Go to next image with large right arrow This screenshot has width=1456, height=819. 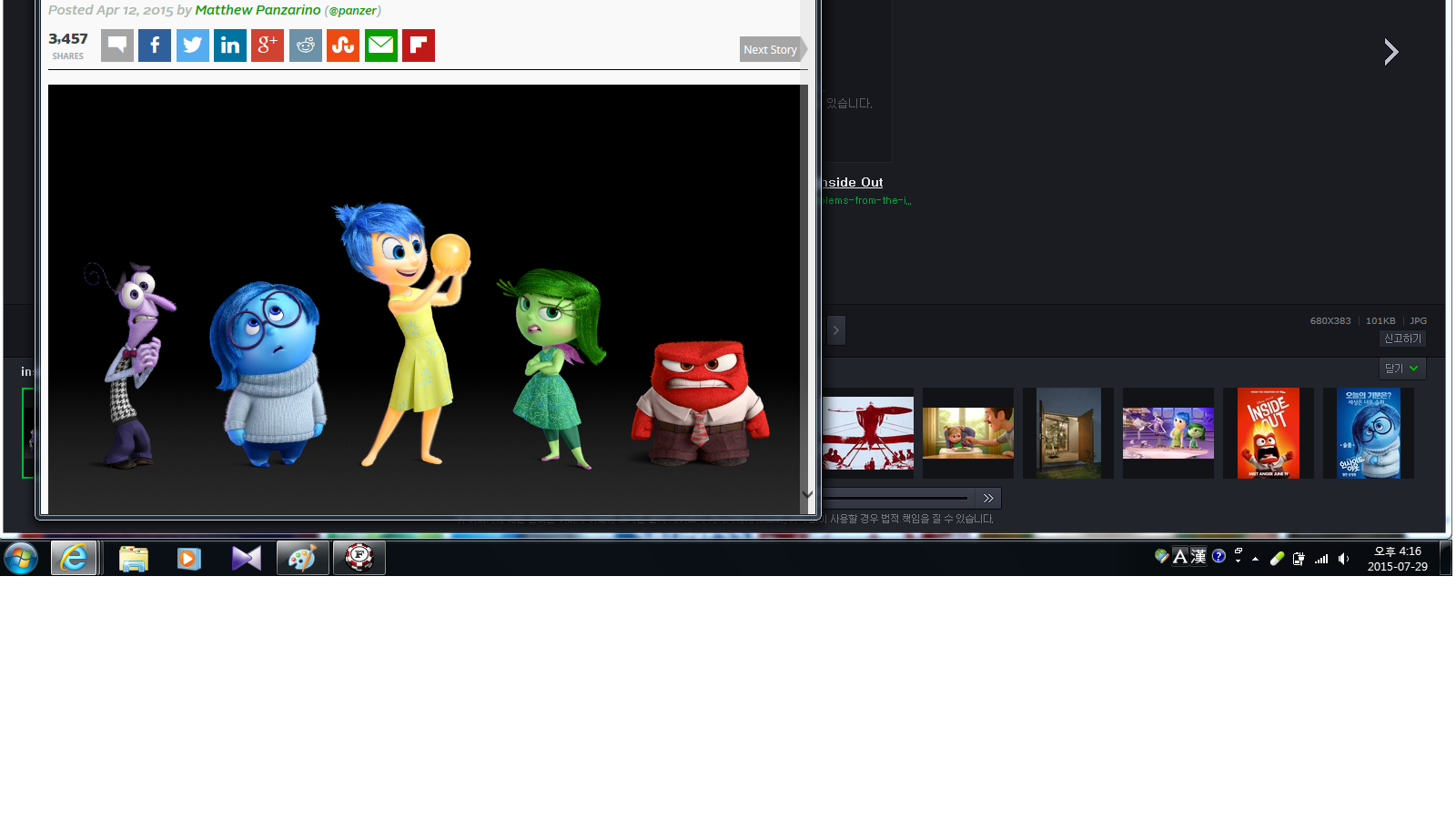click(1390, 52)
